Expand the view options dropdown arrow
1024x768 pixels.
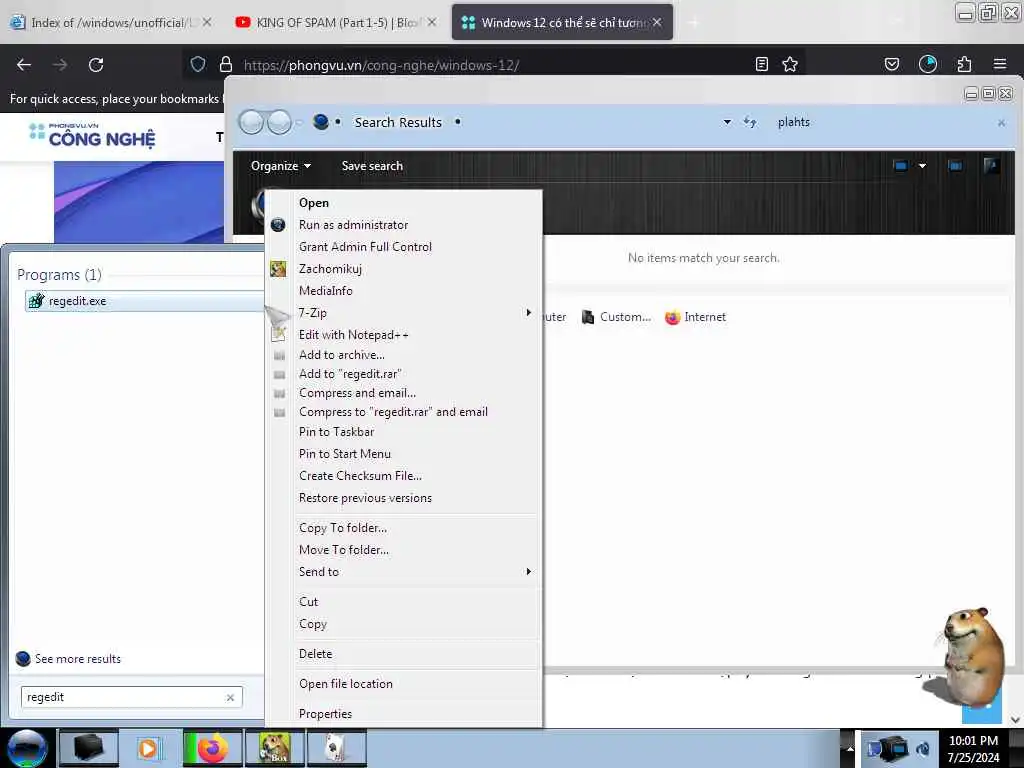click(922, 166)
